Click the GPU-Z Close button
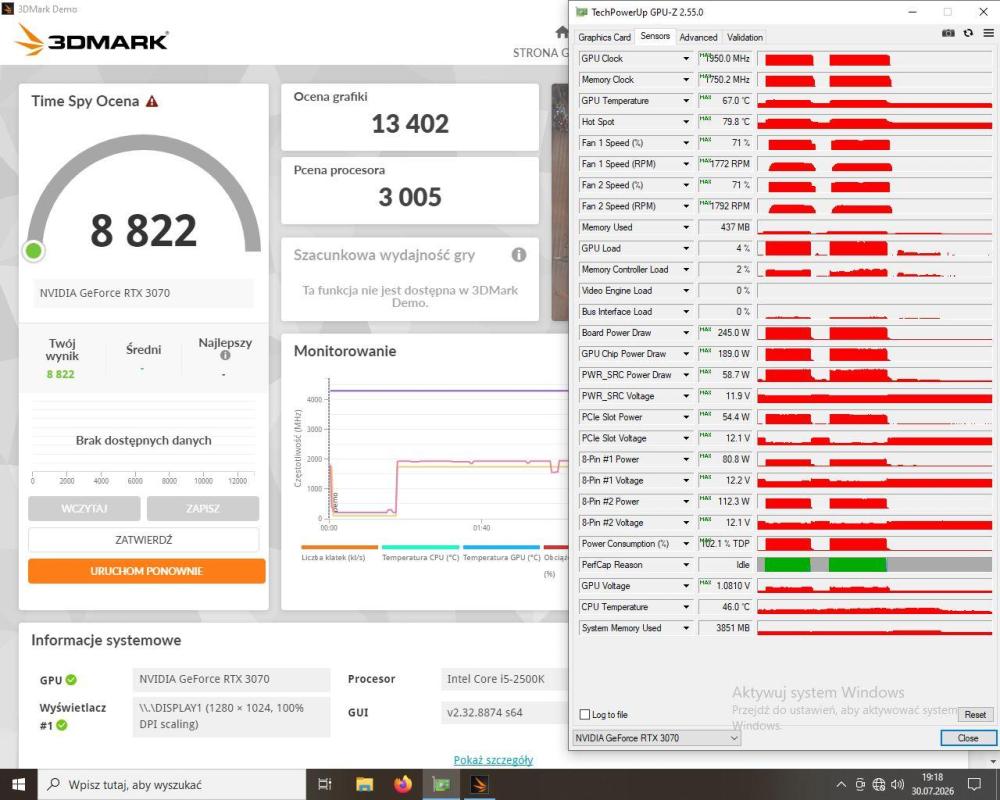1000x800 pixels. tap(968, 738)
